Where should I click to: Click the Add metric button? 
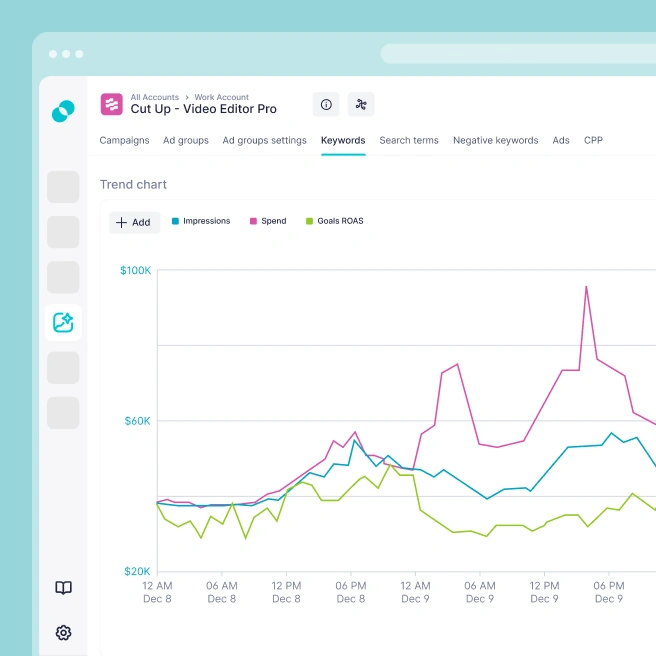[134, 223]
